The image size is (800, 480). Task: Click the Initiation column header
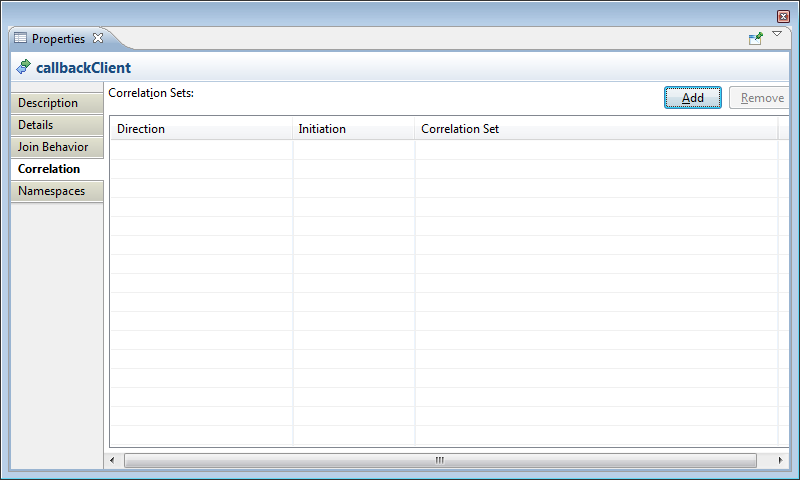[x=353, y=129]
